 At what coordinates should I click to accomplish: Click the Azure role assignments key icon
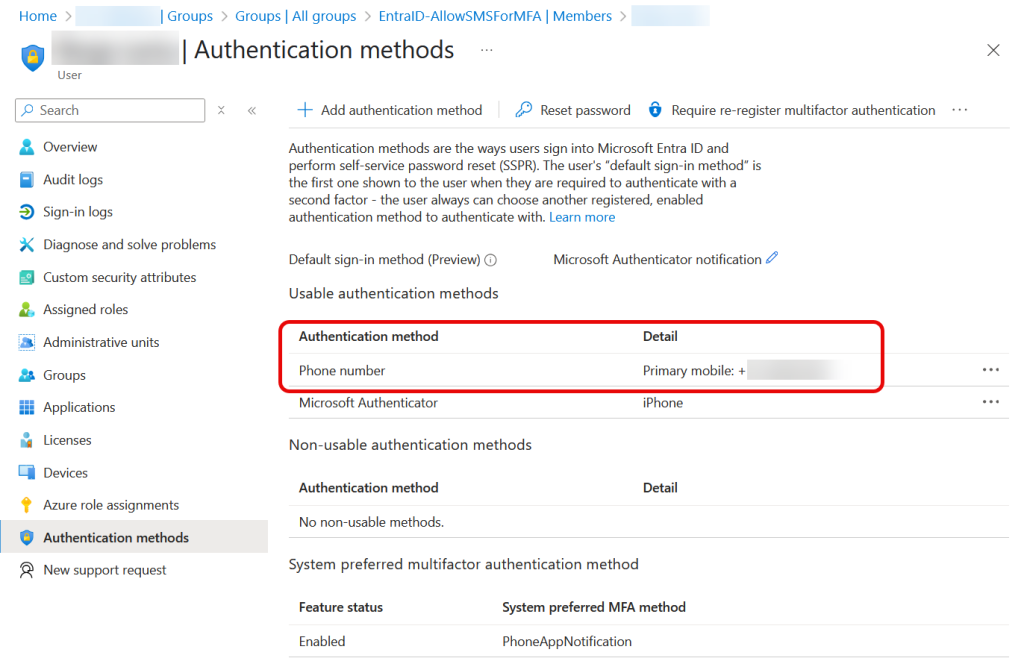[x=26, y=505]
